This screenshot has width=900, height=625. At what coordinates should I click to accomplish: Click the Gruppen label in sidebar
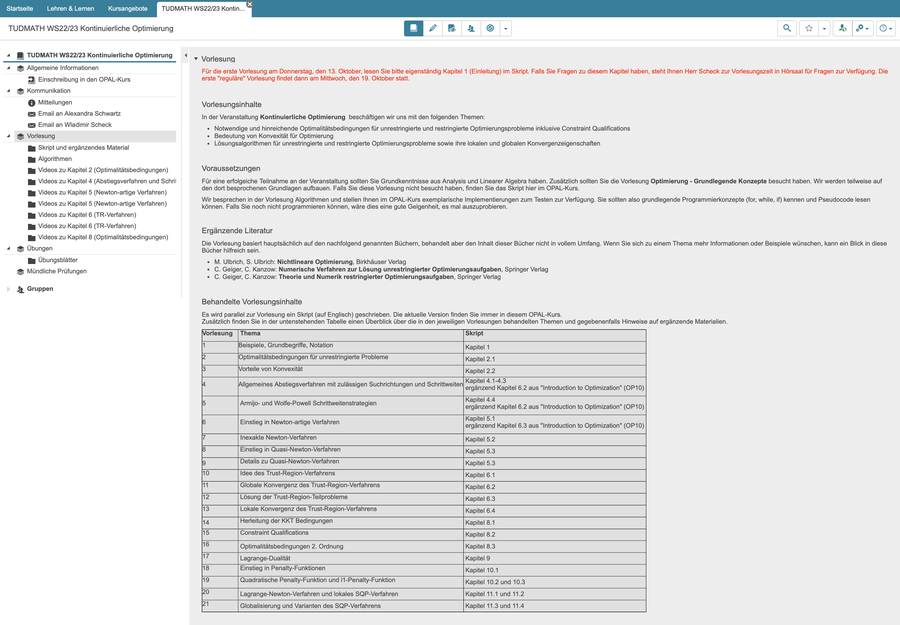click(40, 289)
